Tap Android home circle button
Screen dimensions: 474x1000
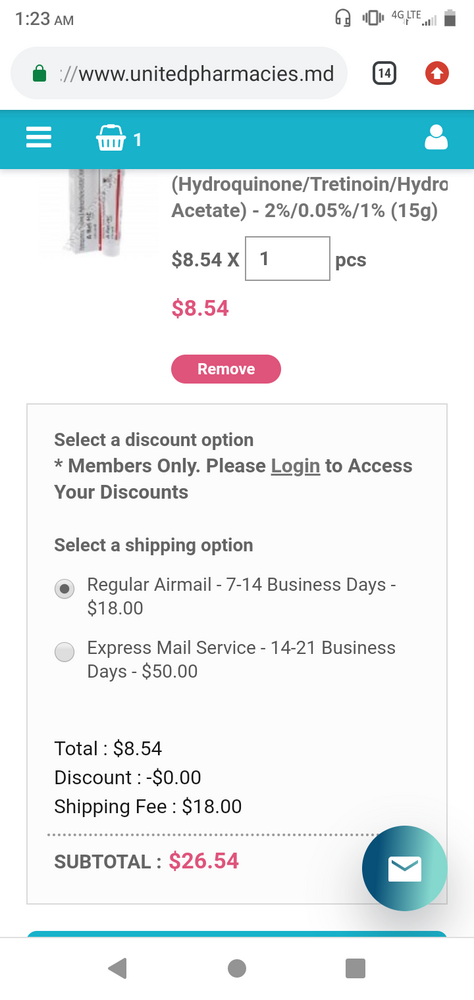click(x=237, y=968)
